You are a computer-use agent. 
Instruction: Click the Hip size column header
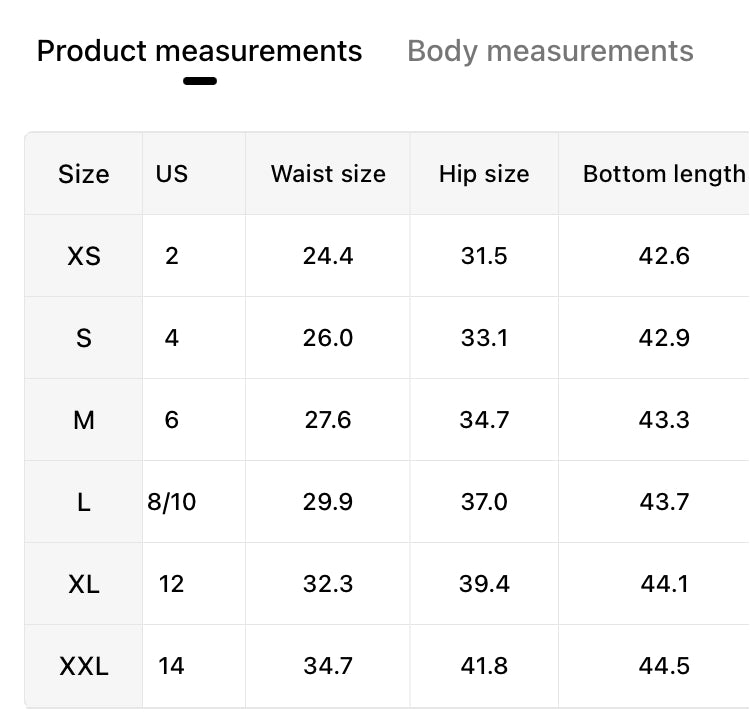pos(484,174)
